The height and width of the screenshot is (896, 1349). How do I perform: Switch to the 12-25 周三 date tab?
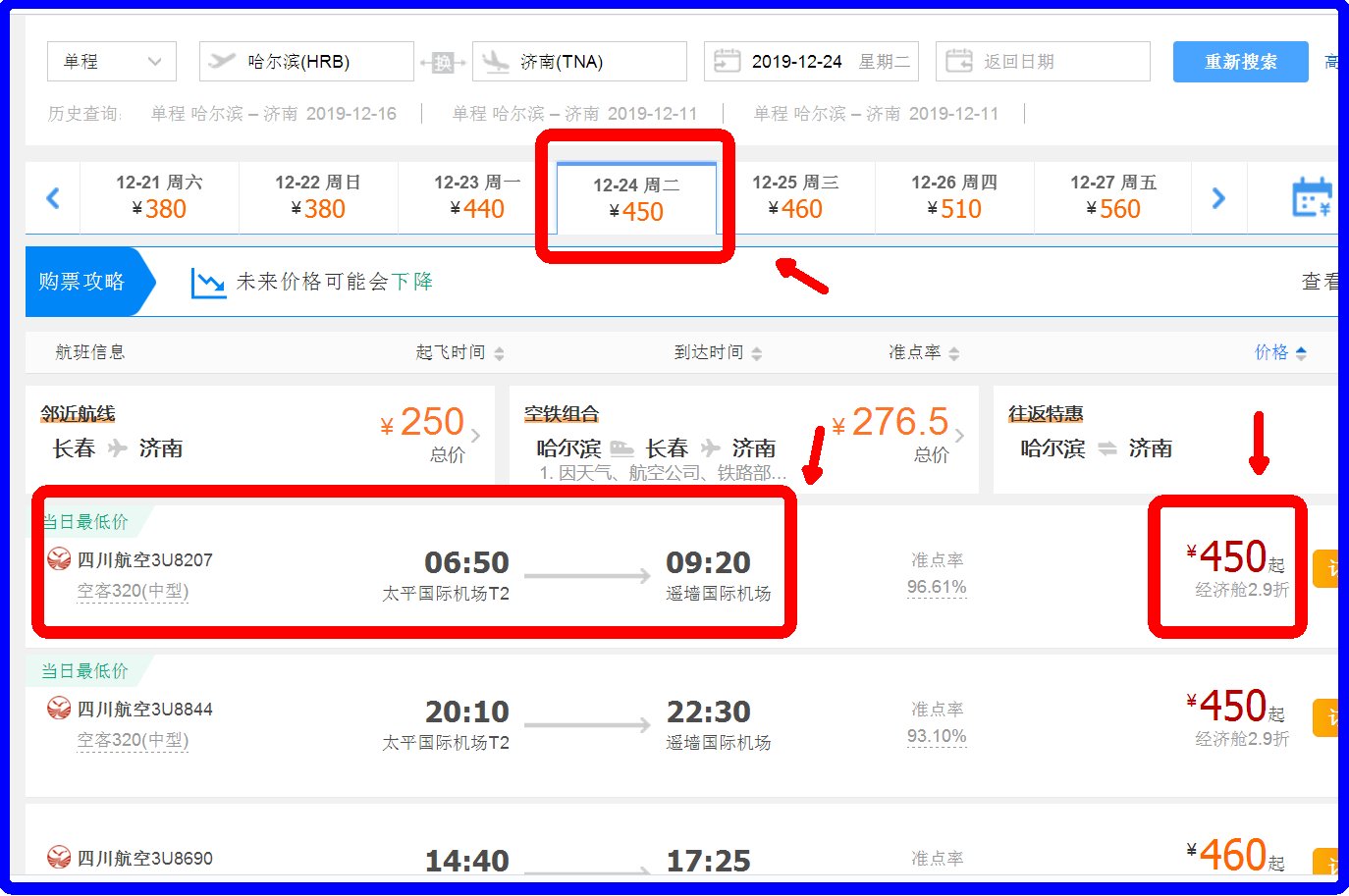pyautogui.click(x=796, y=196)
